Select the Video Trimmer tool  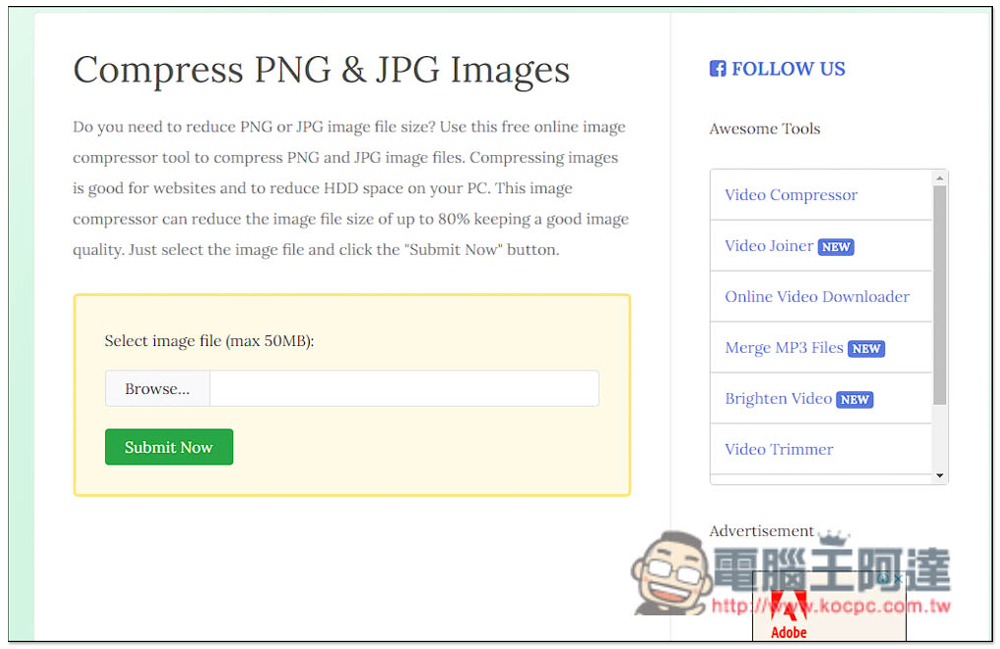(779, 450)
